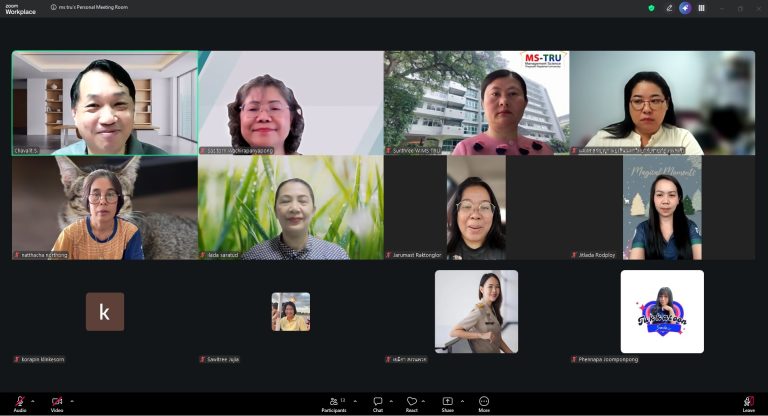Click the pen signature icon in title bar
The width and height of the screenshot is (768, 416).
point(669,8)
